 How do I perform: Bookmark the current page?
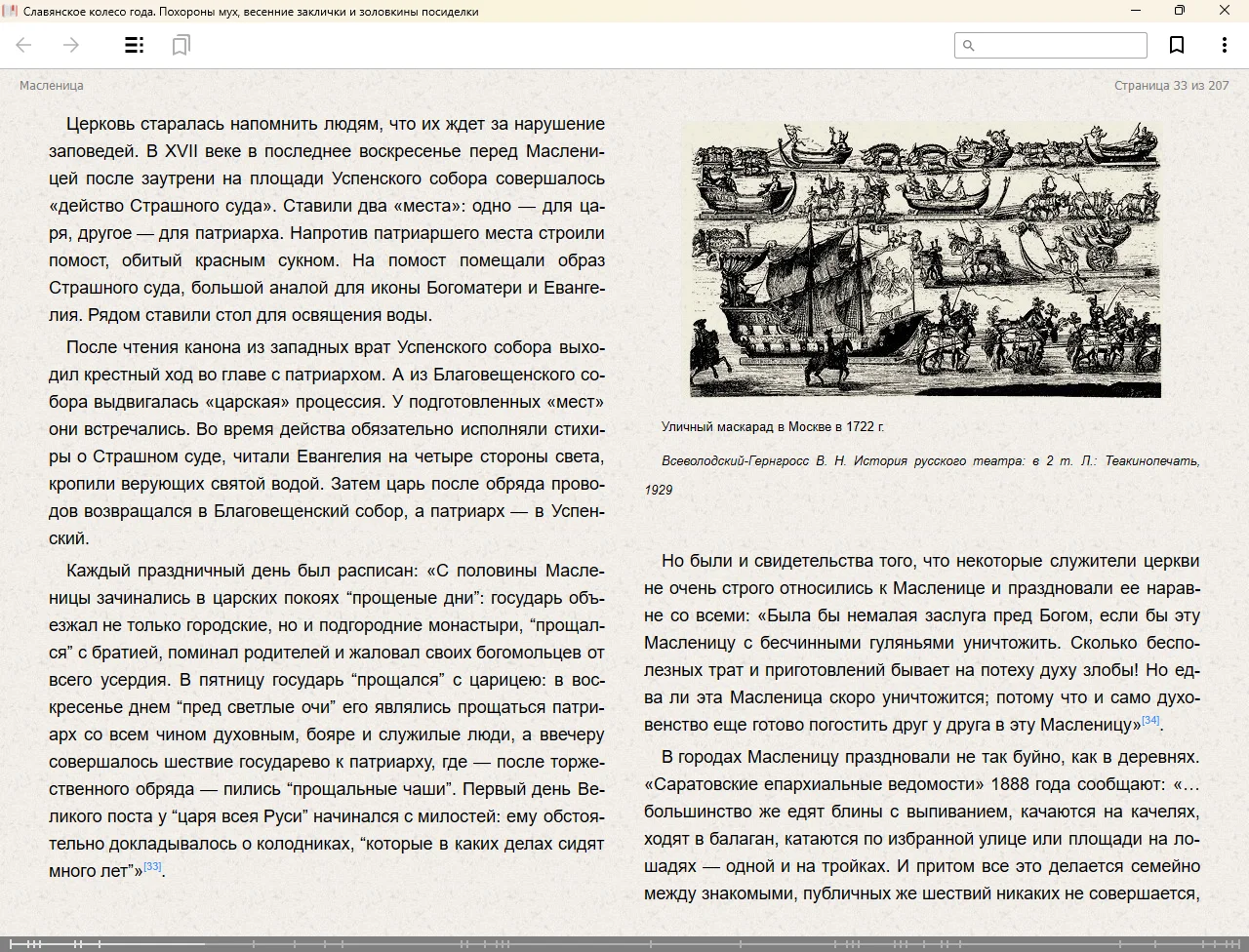coord(1177,45)
